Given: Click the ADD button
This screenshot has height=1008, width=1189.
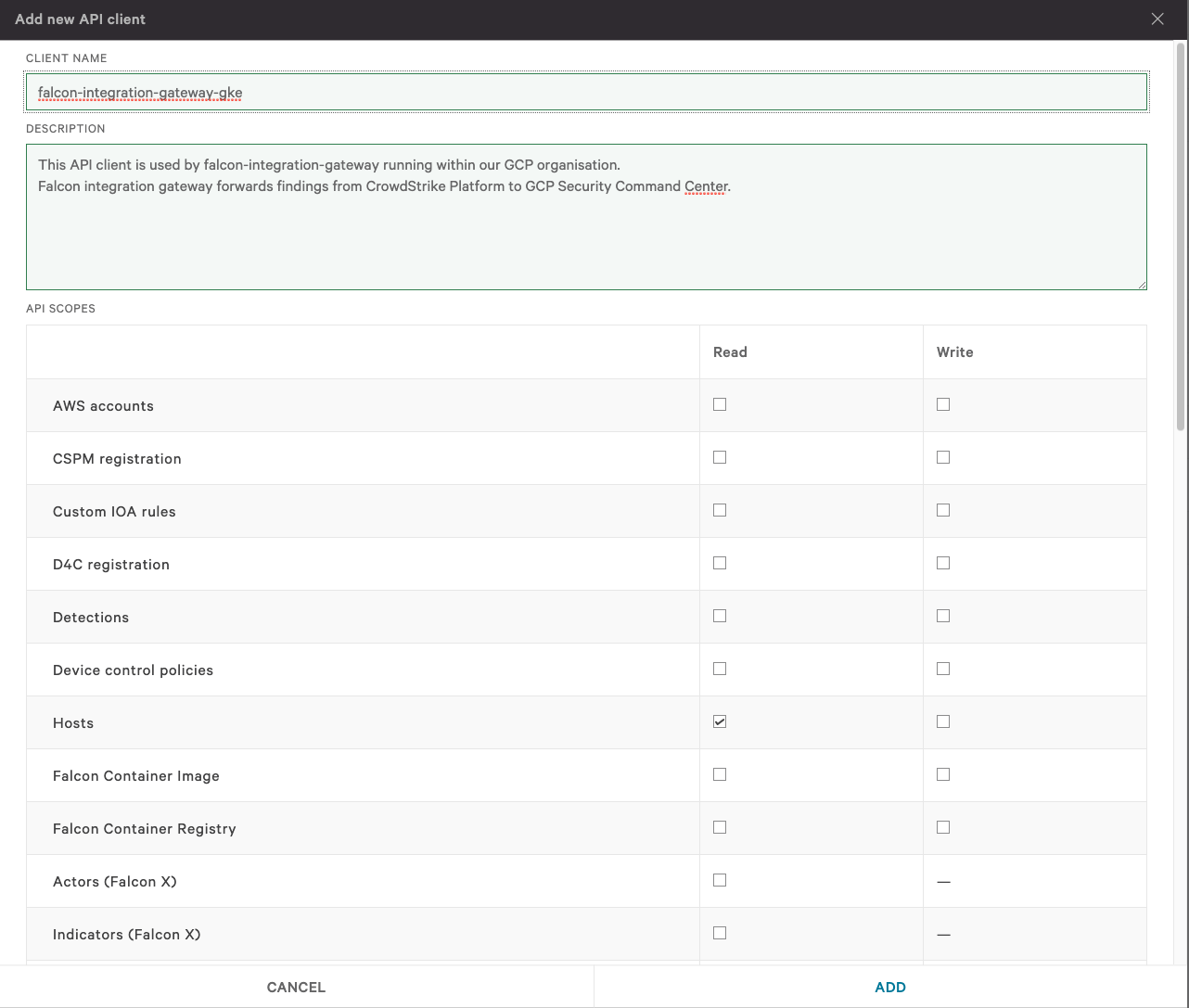Looking at the screenshot, I should [890, 987].
